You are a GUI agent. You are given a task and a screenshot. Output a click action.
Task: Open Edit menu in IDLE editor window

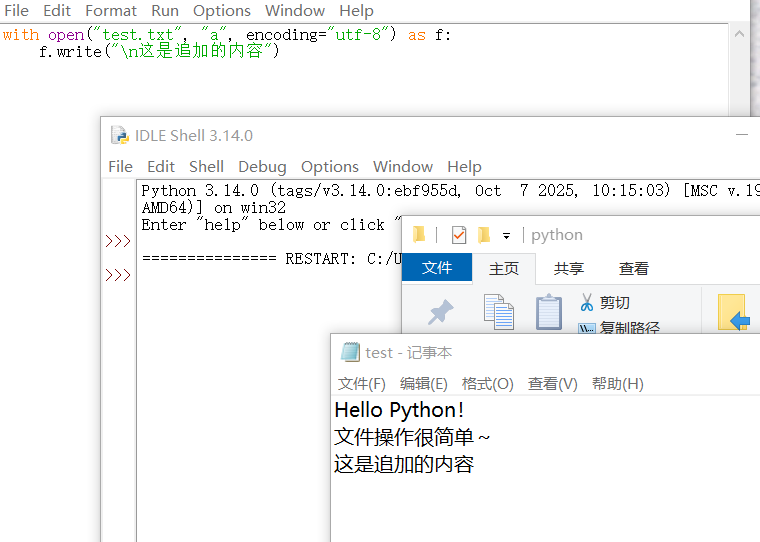pos(57,11)
